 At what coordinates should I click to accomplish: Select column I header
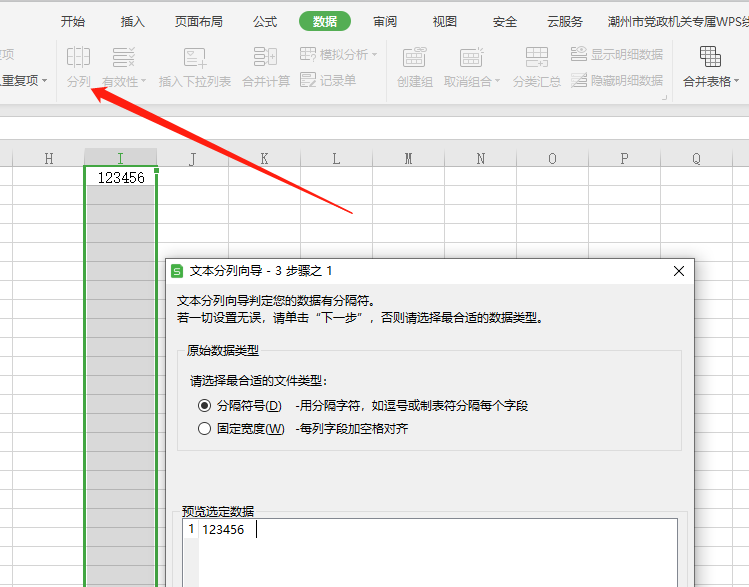pyautogui.click(x=120, y=158)
